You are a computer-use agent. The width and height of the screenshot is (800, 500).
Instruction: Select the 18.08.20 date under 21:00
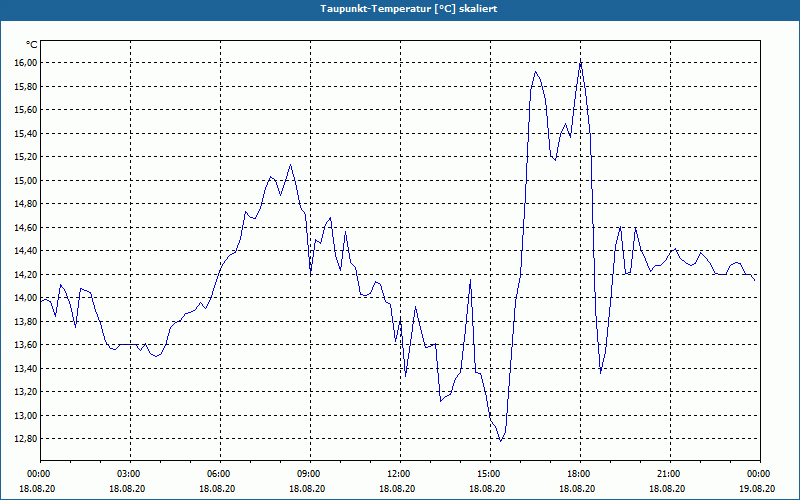click(x=667, y=488)
